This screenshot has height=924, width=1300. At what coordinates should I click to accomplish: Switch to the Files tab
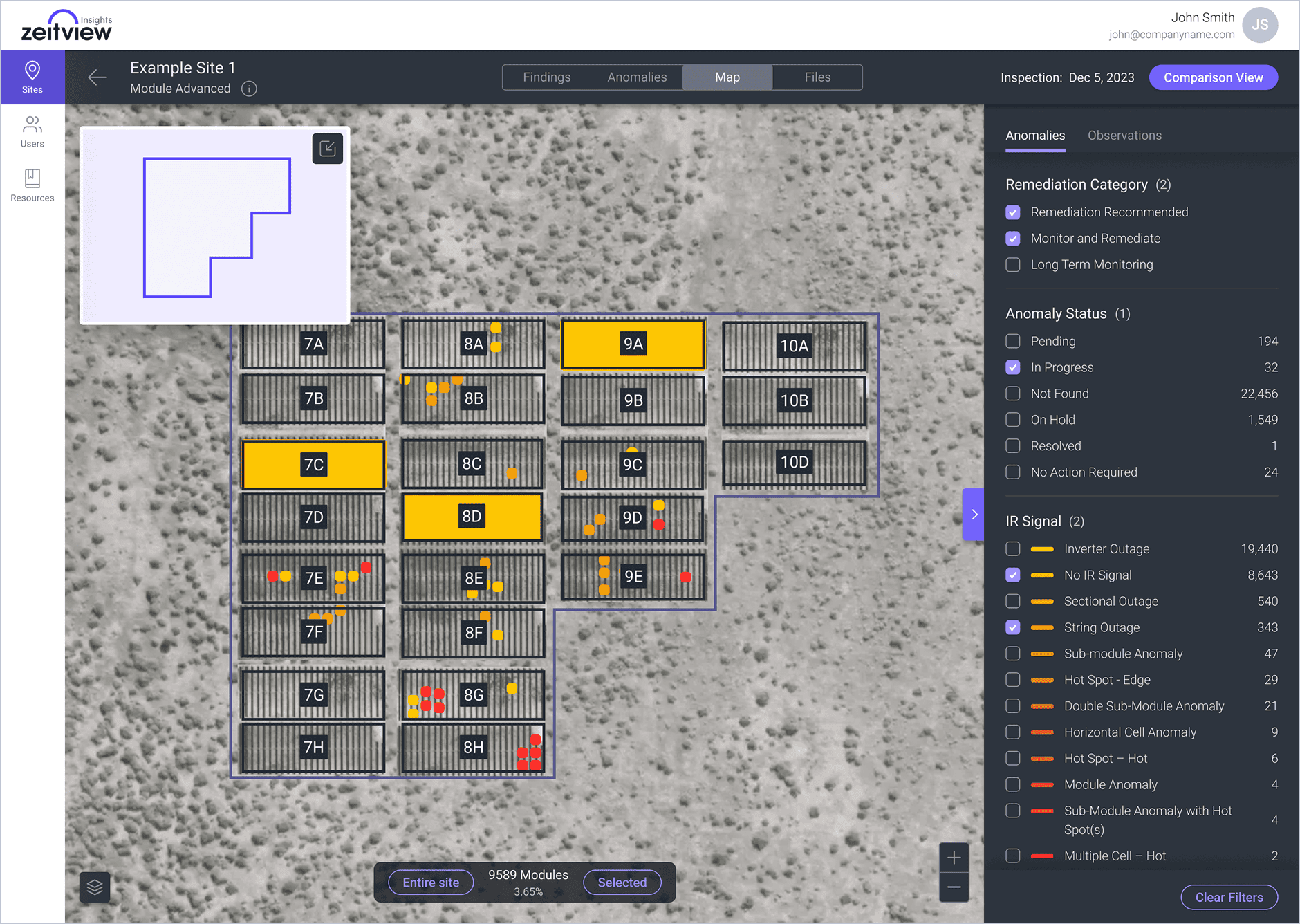tap(817, 77)
